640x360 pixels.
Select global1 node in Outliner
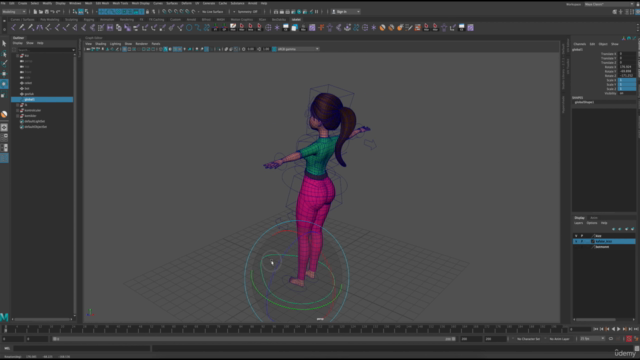42,100
